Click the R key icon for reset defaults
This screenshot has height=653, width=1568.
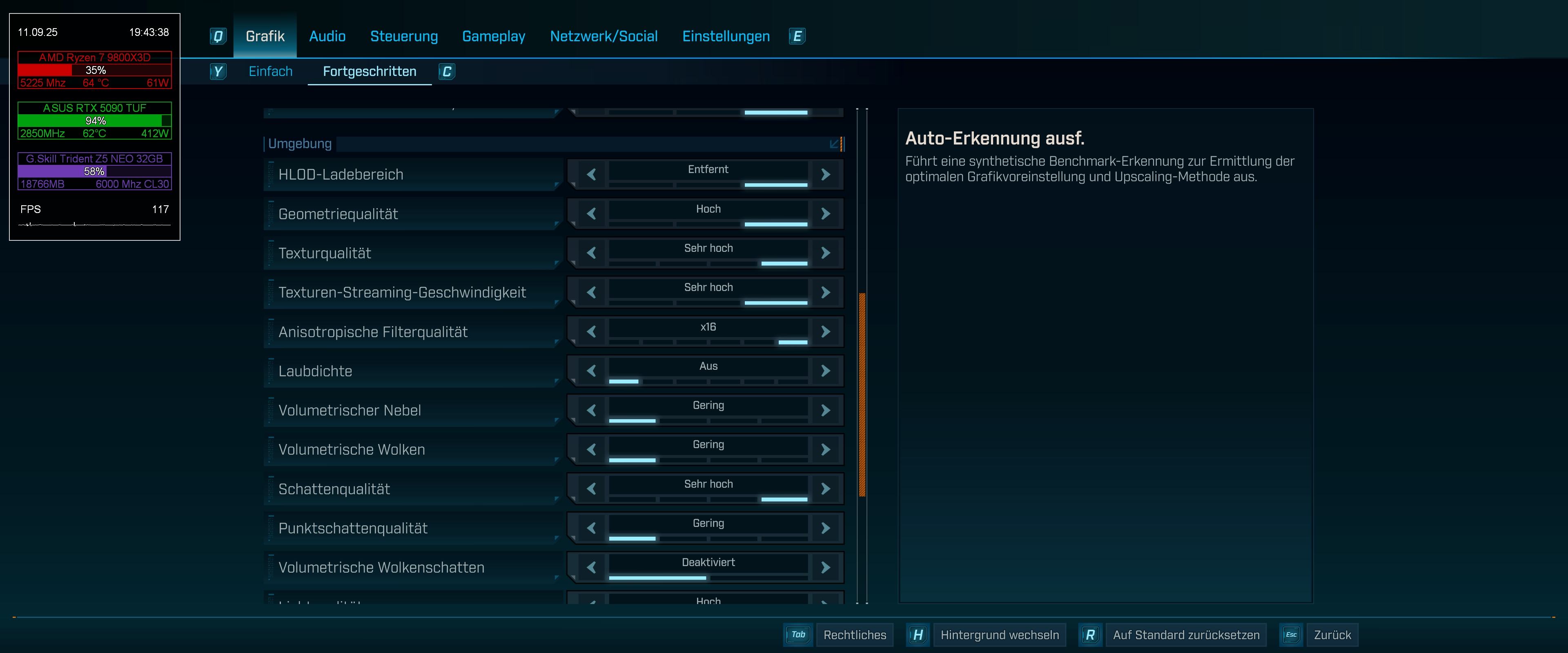coord(1089,635)
